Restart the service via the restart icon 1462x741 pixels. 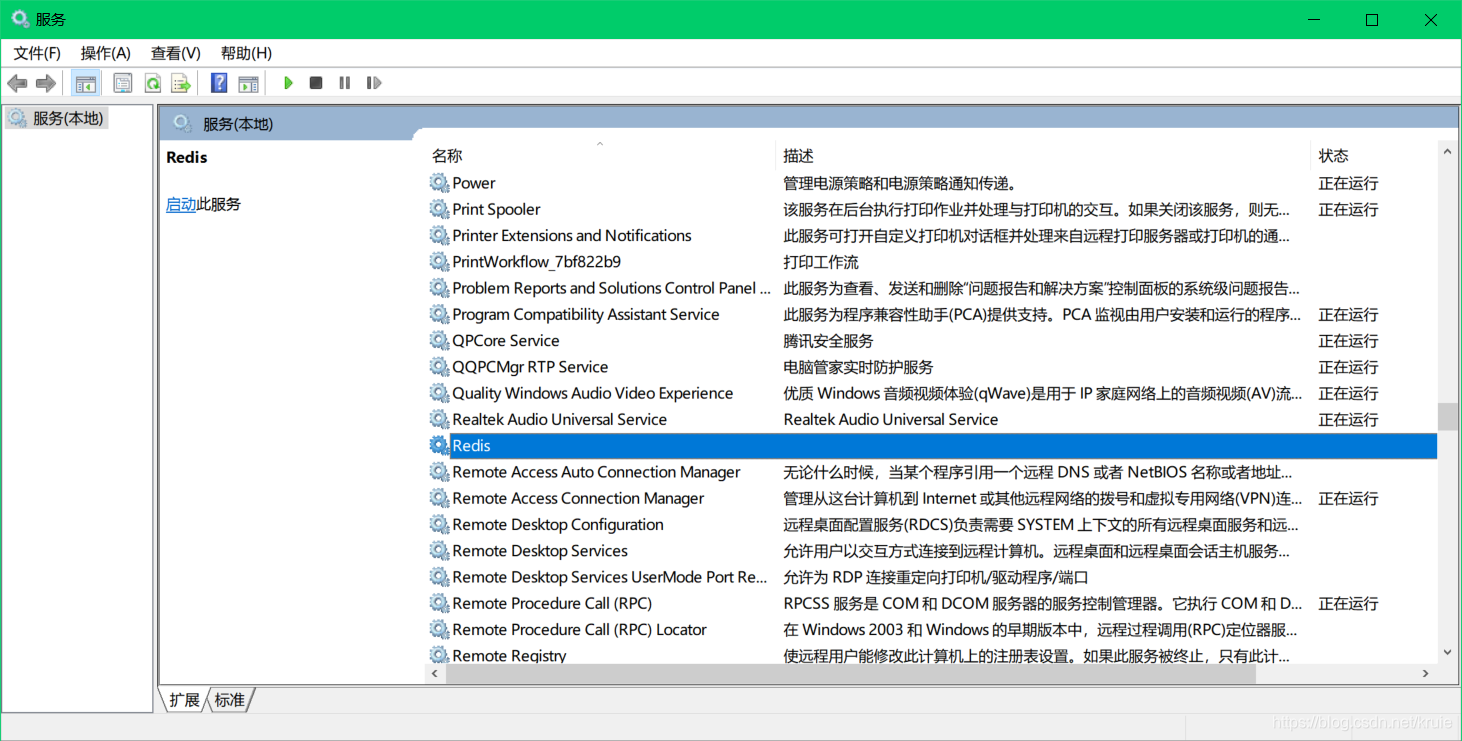tap(373, 82)
